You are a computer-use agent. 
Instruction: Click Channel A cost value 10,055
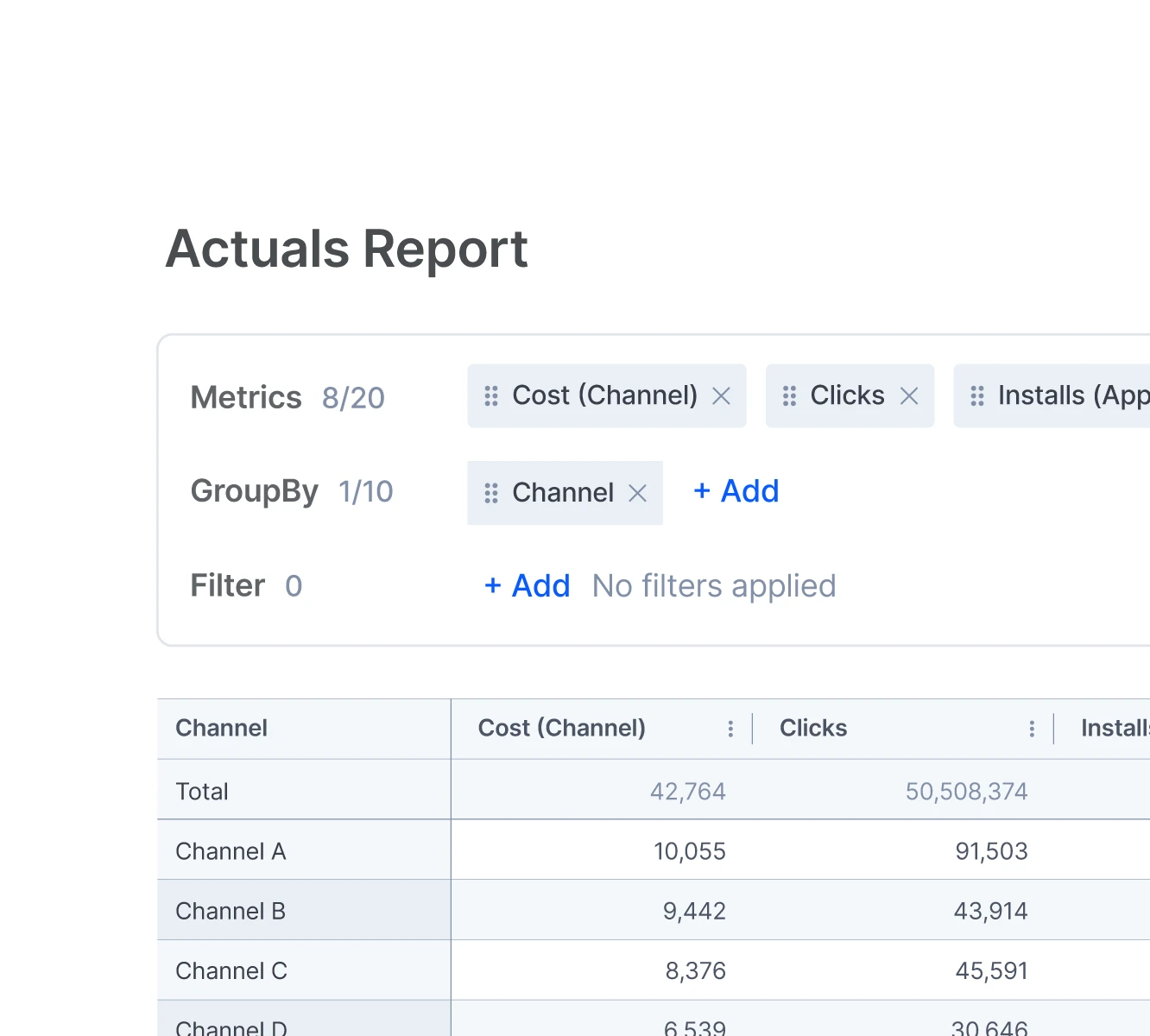click(x=689, y=851)
